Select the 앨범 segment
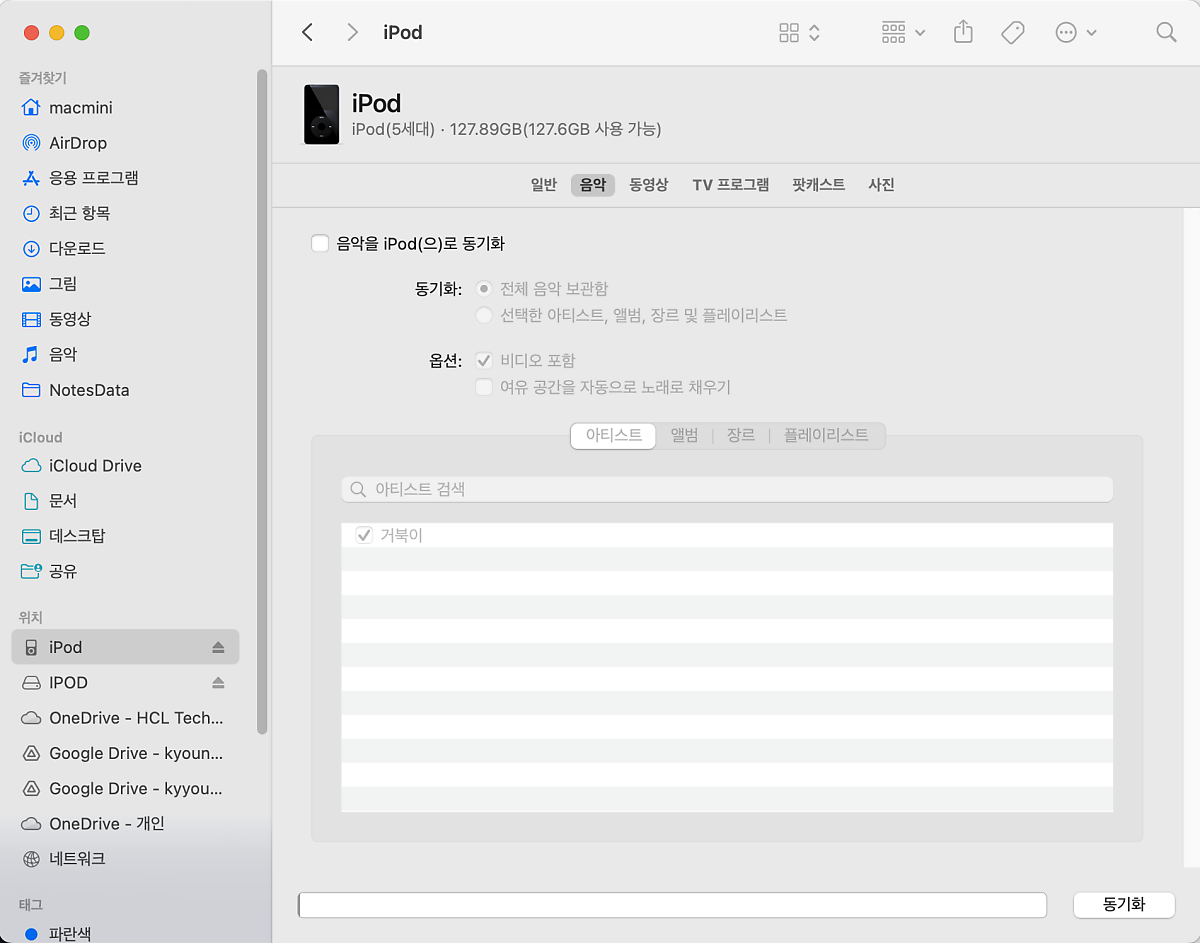This screenshot has height=943, width=1200. point(684,436)
